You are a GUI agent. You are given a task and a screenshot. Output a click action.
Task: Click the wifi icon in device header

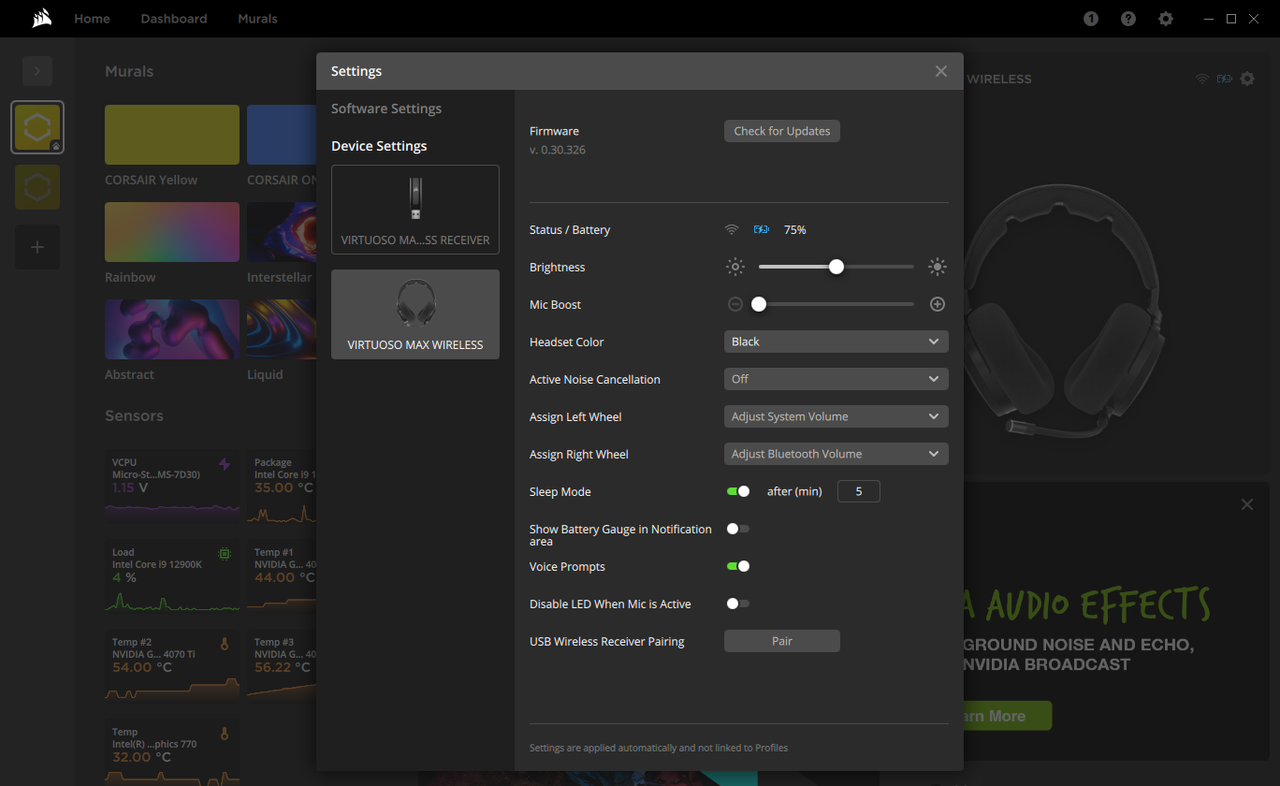1202,78
